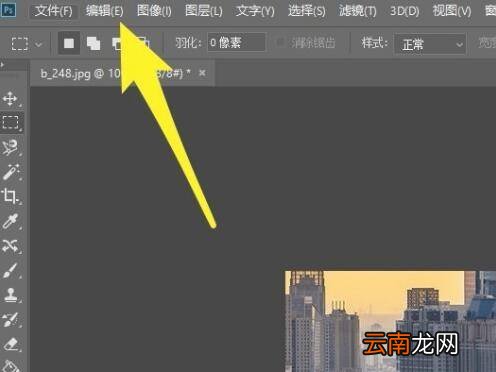Screen dimensions: 496x372
Task: Select the History Brush tool
Action: tap(10, 319)
